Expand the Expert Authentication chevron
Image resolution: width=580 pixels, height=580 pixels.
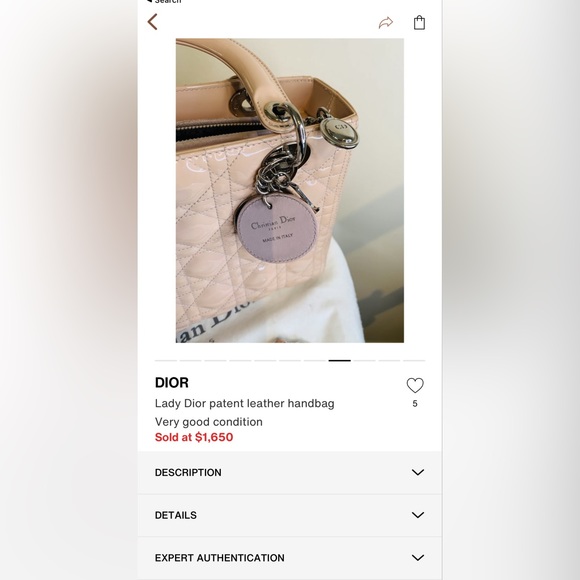(x=418, y=557)
